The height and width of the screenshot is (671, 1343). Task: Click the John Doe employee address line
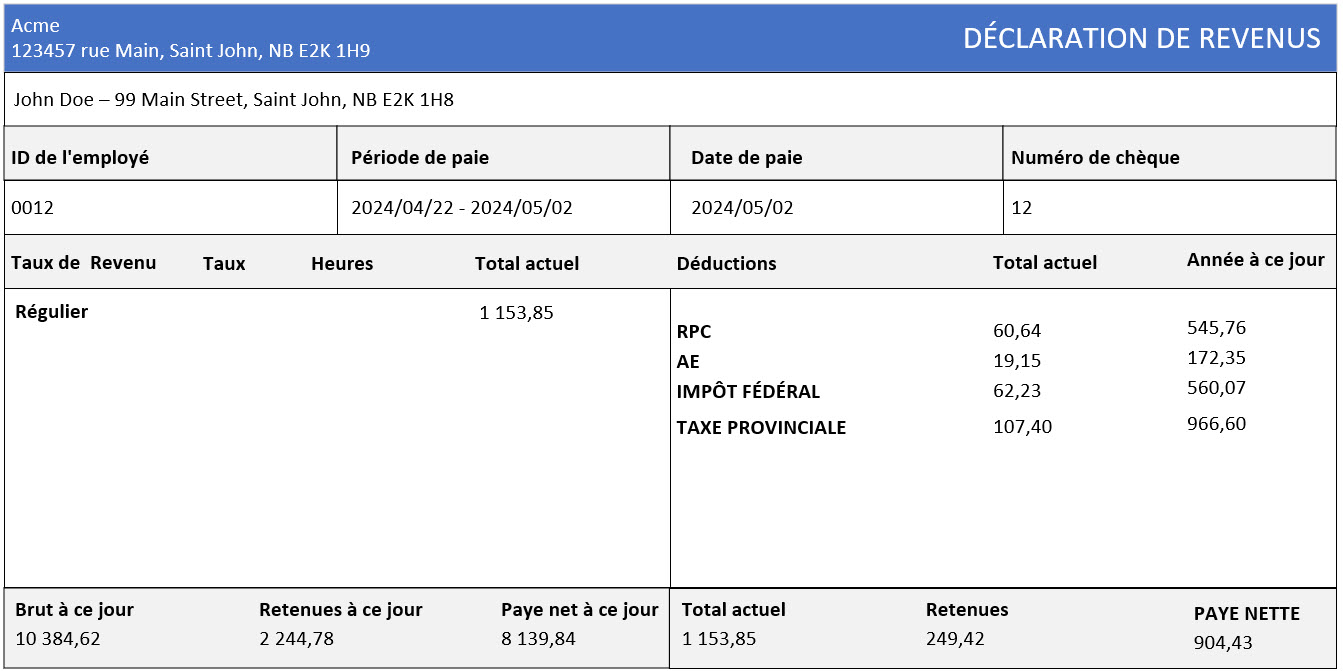[x=234, y=100]
